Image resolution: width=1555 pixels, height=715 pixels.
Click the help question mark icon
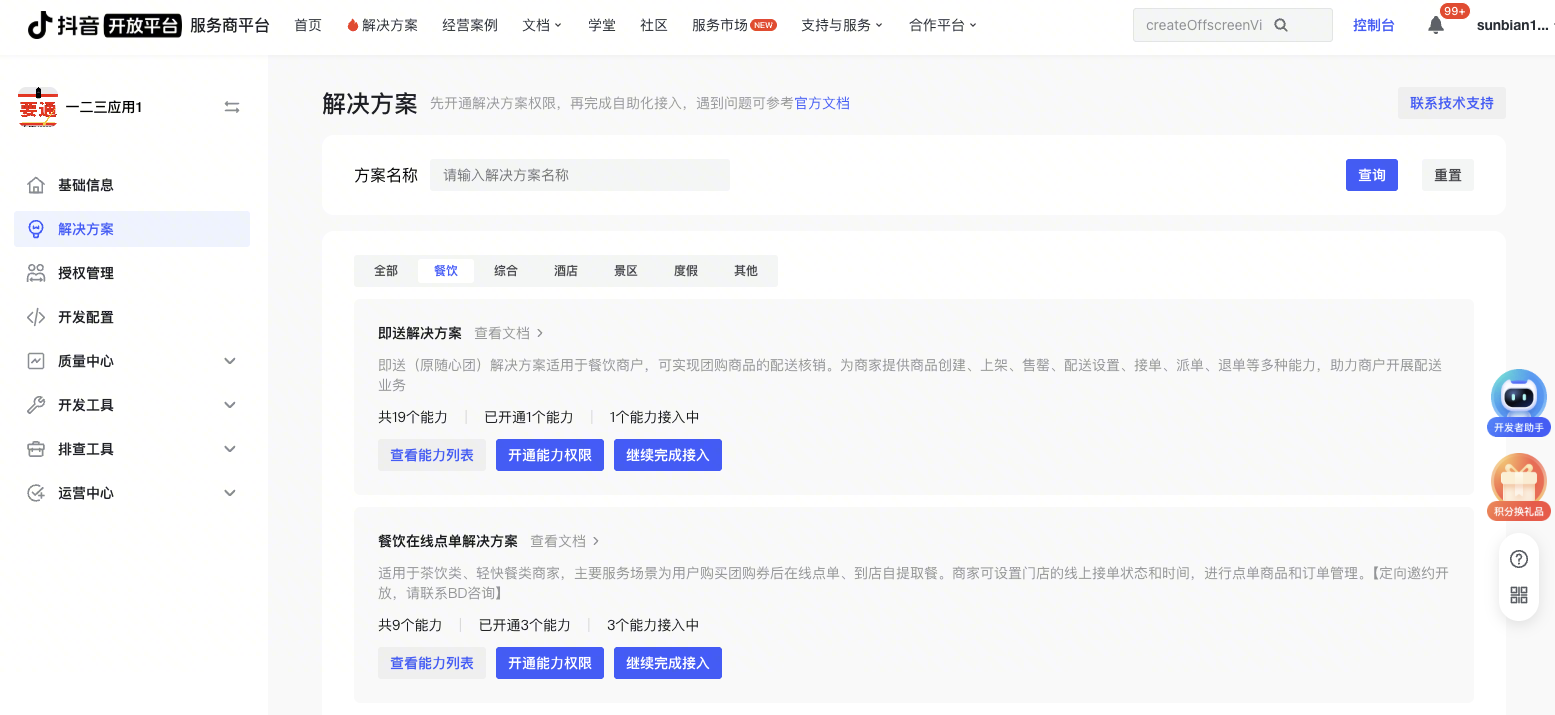[1518, 559]
